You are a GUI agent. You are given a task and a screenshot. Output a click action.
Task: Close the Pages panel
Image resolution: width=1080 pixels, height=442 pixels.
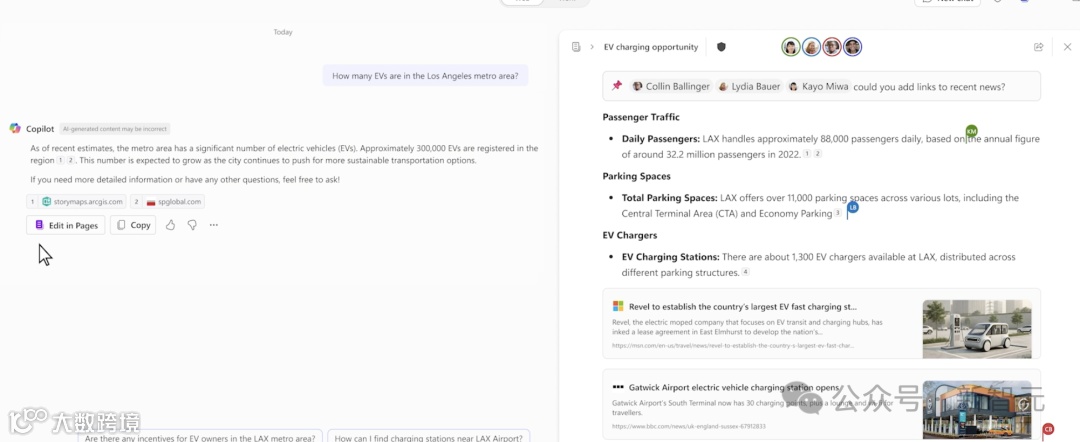point(1068,47)
